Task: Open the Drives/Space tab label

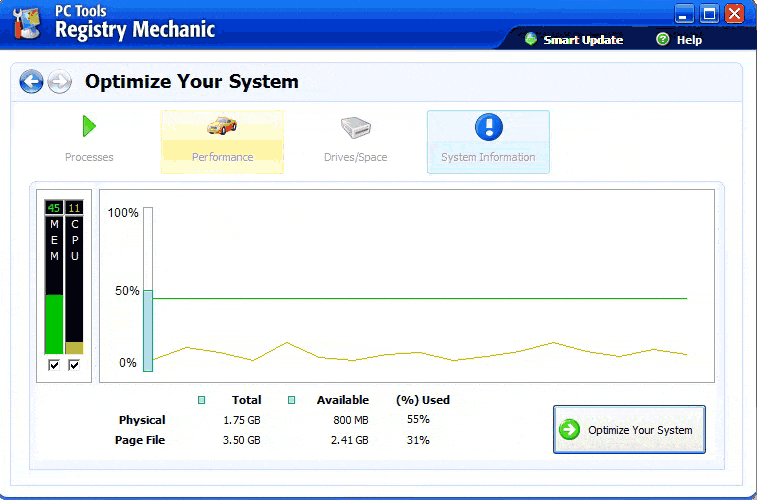Action: (x=356, y=157)
